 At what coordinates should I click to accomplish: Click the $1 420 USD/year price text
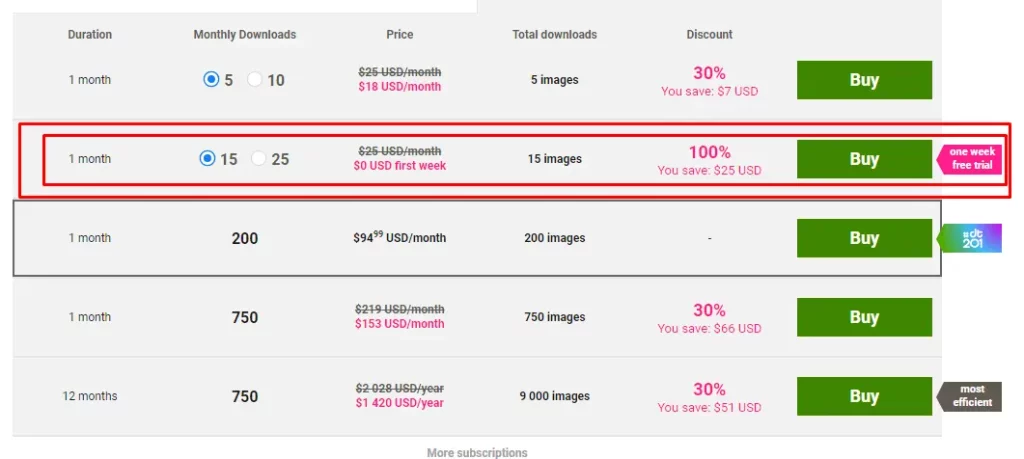tap(400, 403)
